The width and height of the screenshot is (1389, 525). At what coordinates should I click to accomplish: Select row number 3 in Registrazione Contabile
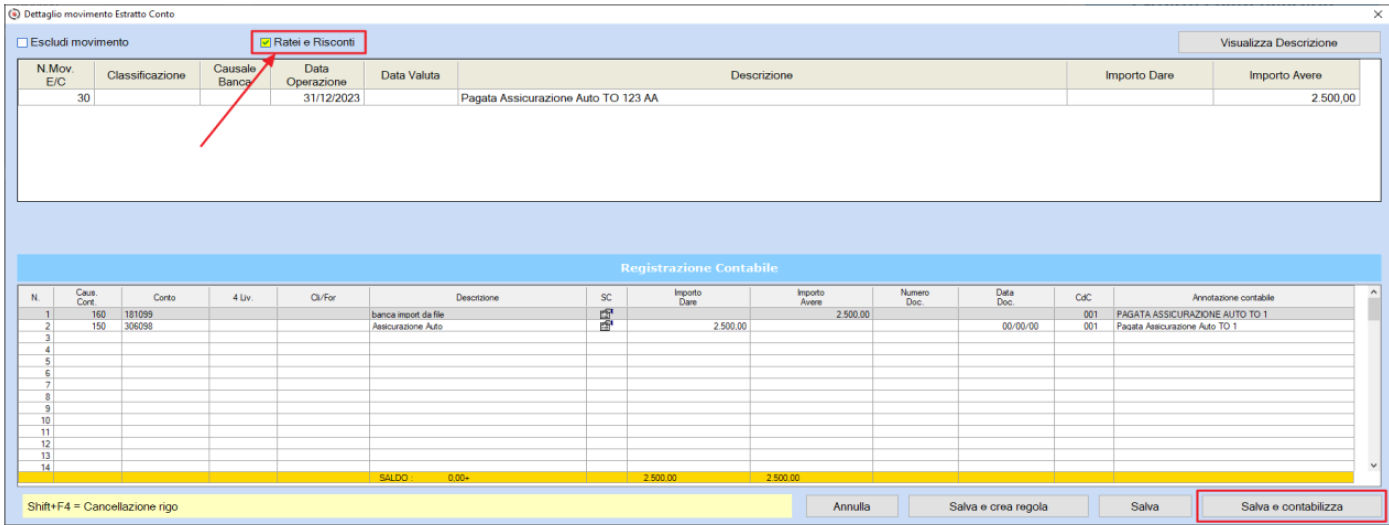tap(34, 338)
